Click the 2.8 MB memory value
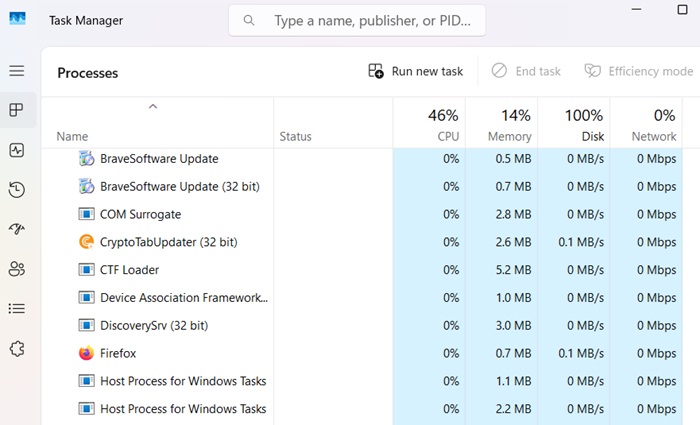The height and width of the screenshot is (425, 700). click(x=513, y=214)
